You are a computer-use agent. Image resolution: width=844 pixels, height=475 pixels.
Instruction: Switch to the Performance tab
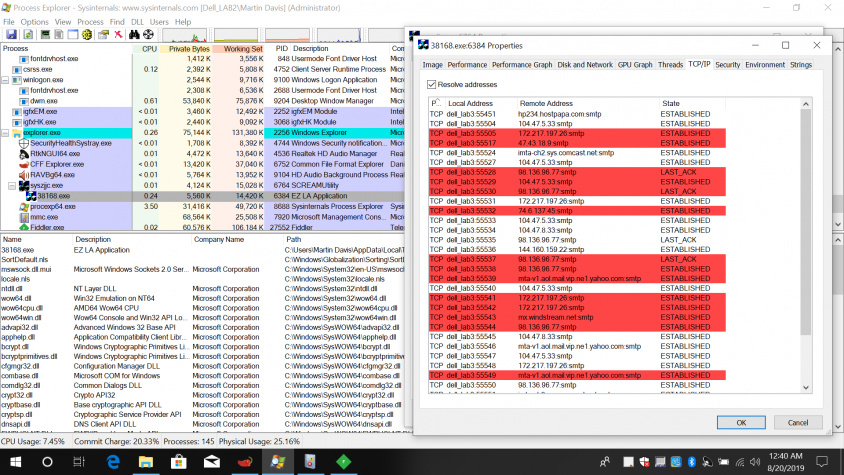point(467,65)
